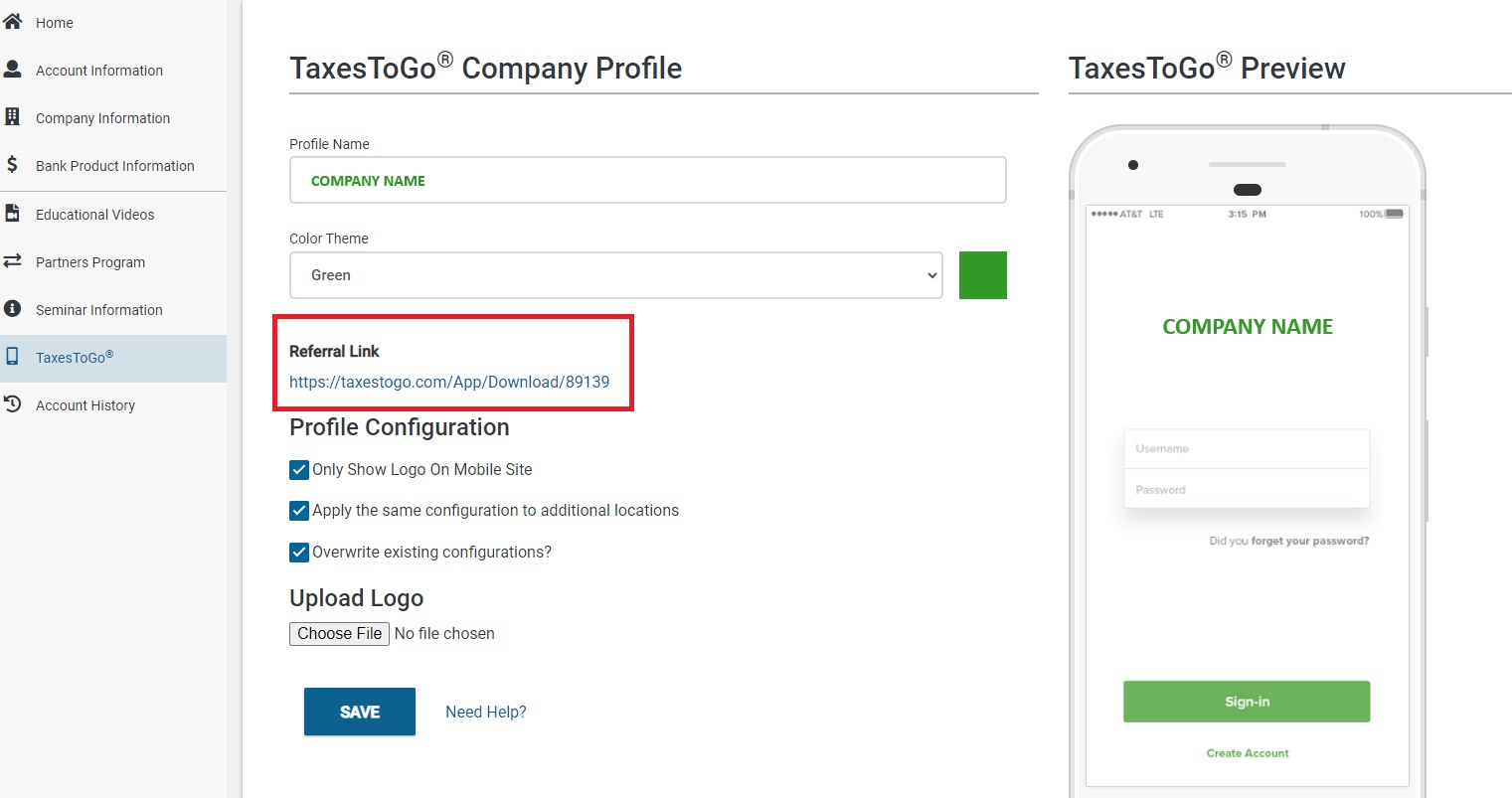1512x798 pixels.
Task: Uncheck Only Show Logo On Mobile Site
Action: tap(299, 470)
